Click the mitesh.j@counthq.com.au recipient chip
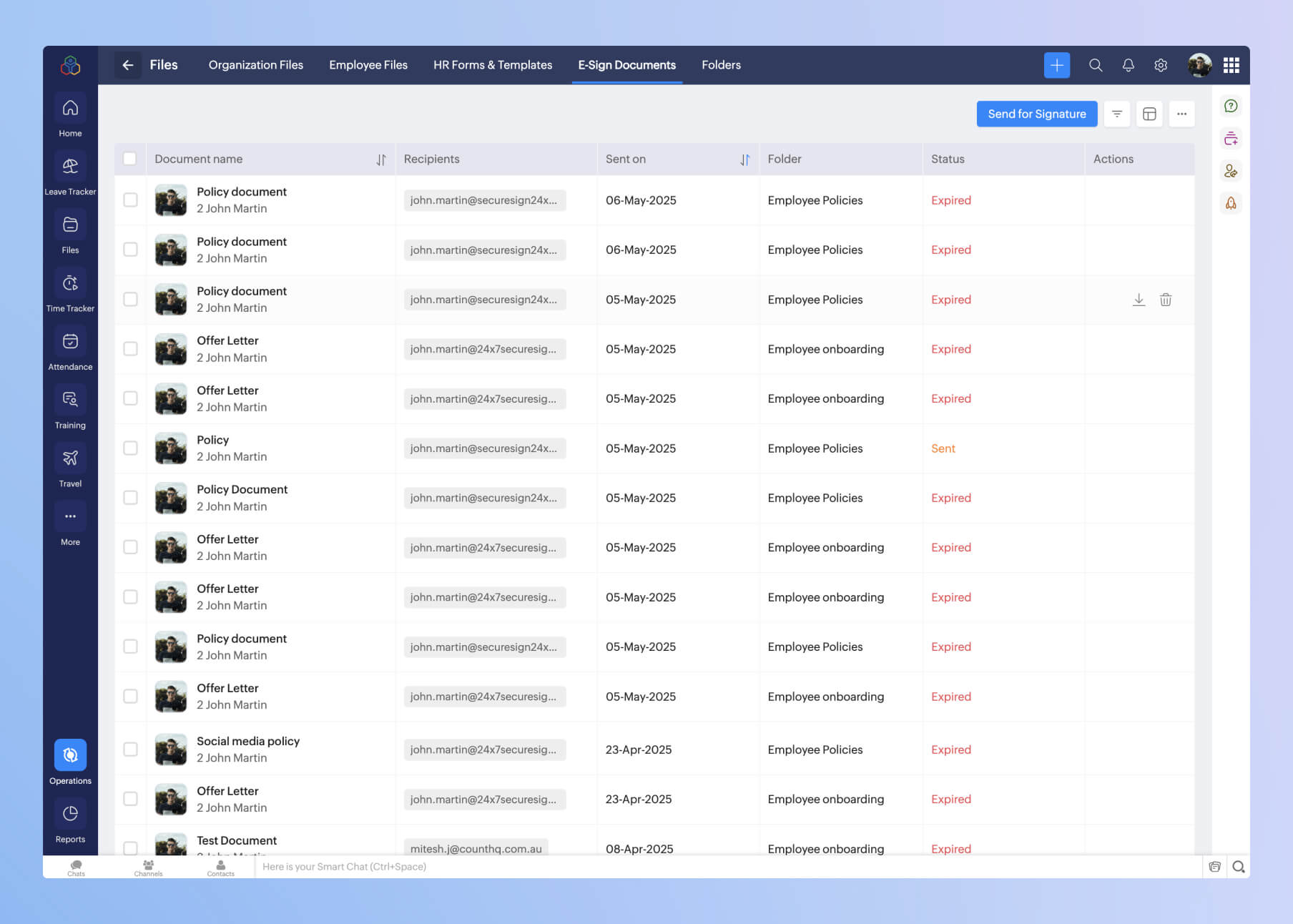Screen dimensions: 1293x924 [476, 848]
